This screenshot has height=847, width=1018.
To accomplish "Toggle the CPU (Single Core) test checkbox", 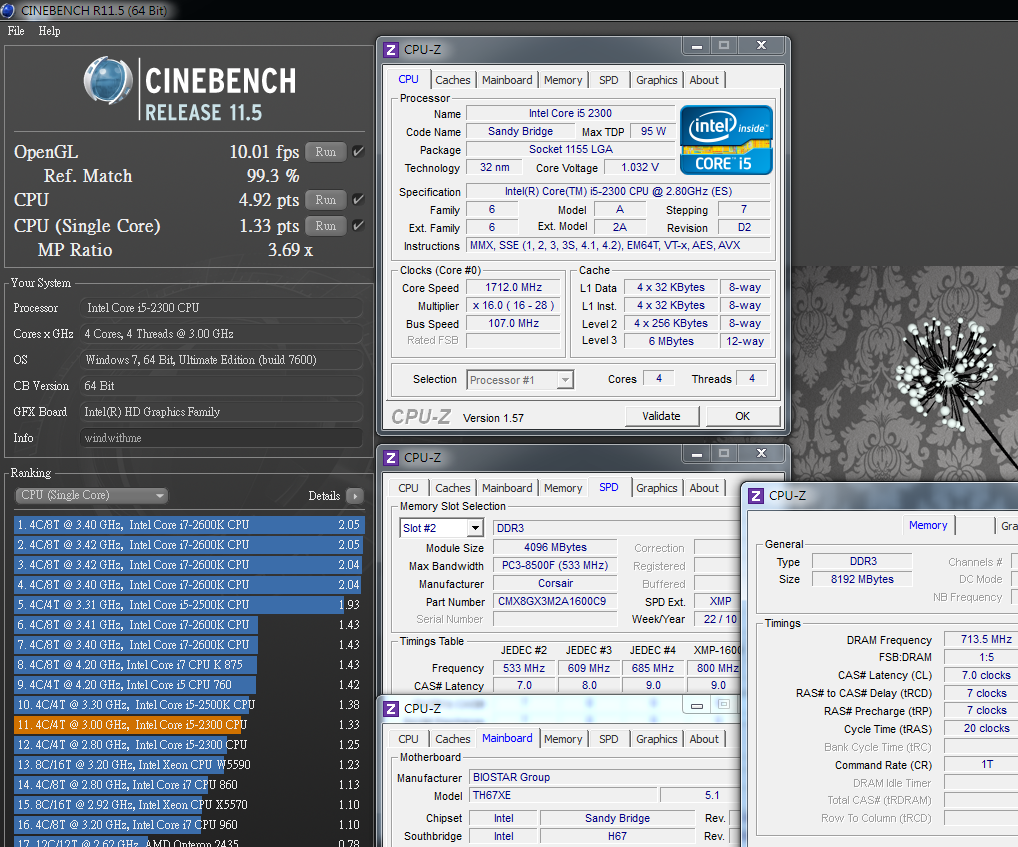I will (x=358, y=226).
